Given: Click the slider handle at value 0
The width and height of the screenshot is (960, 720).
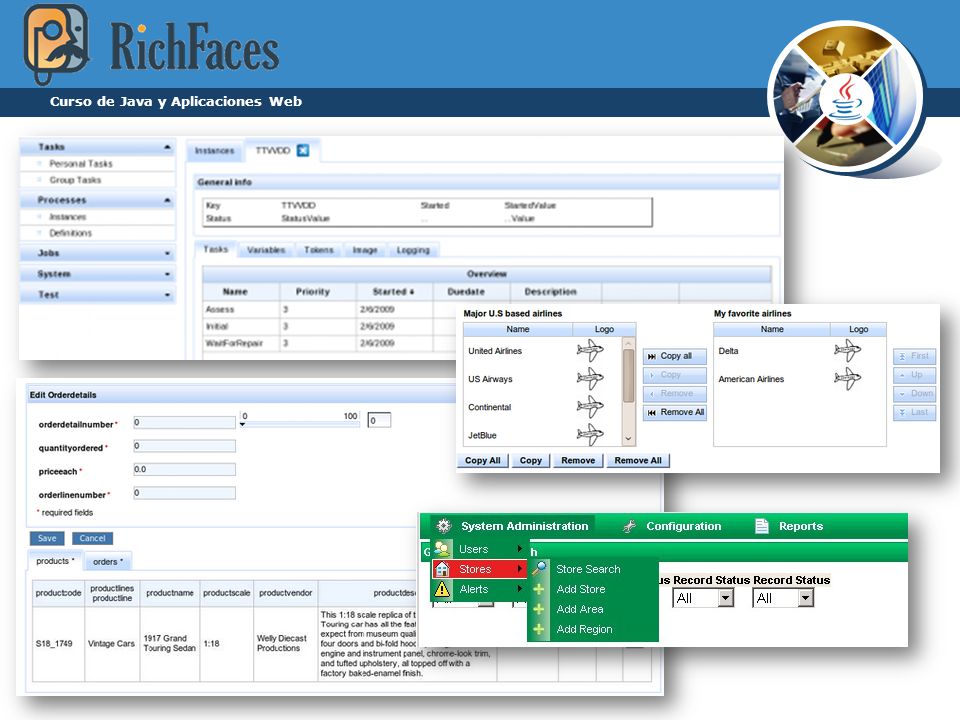Looking at the screenshot, I should click(x=242, y=424).
